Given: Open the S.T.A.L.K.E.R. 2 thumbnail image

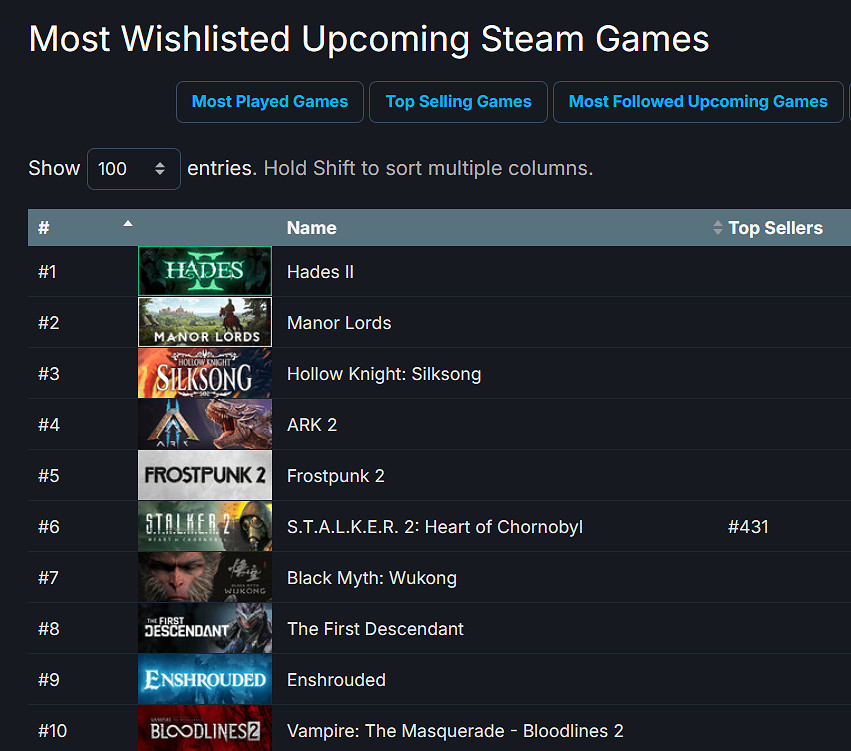Looking at the screenshot, I should [x=204, y=526].
